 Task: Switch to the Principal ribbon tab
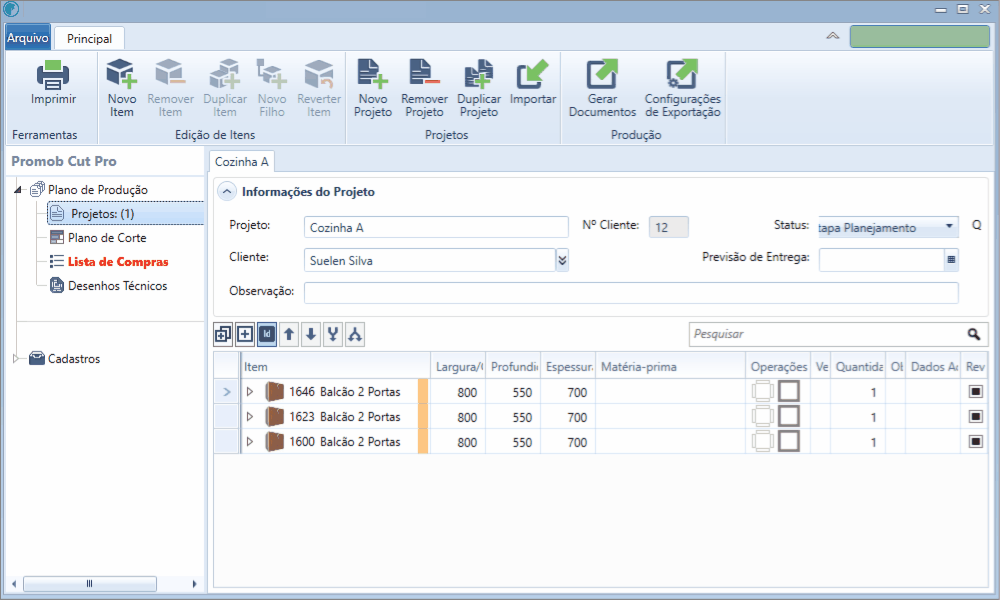(89, 38)
